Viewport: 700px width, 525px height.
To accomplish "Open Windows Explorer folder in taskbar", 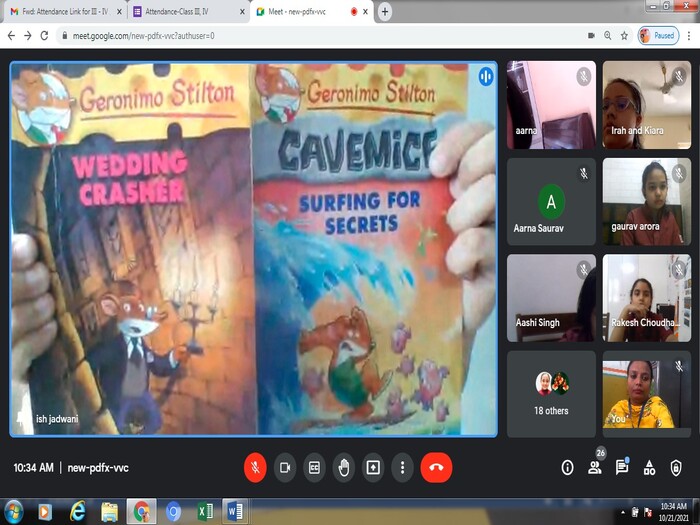I will point(109,512).
